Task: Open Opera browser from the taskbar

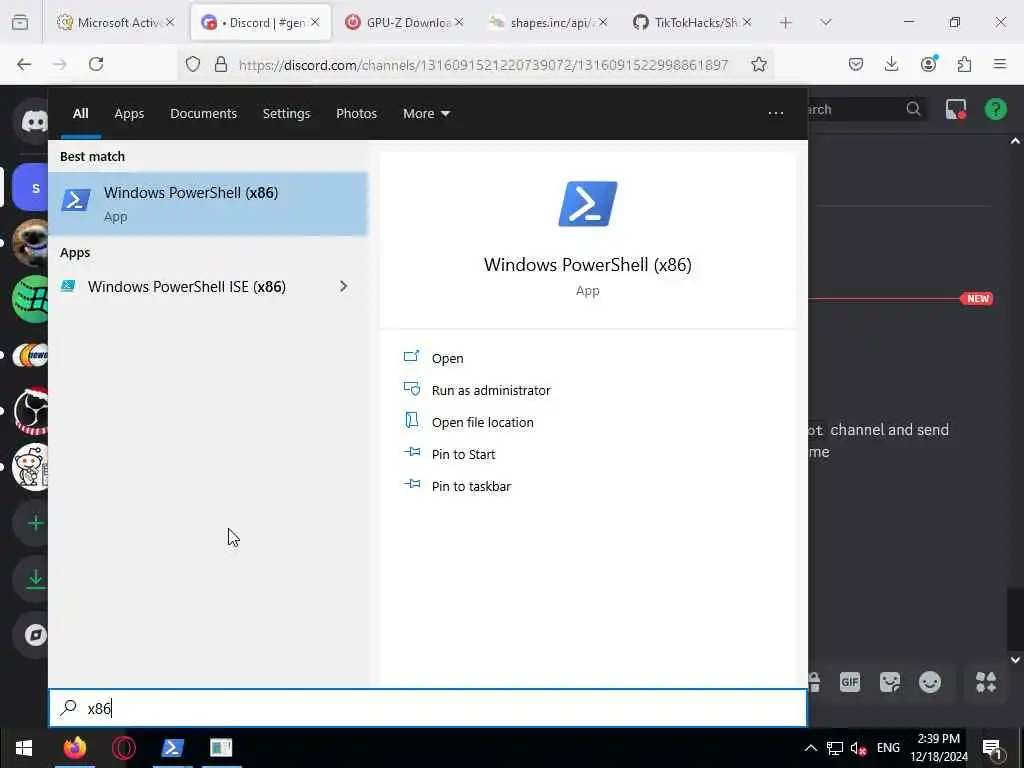Action: 123,748
